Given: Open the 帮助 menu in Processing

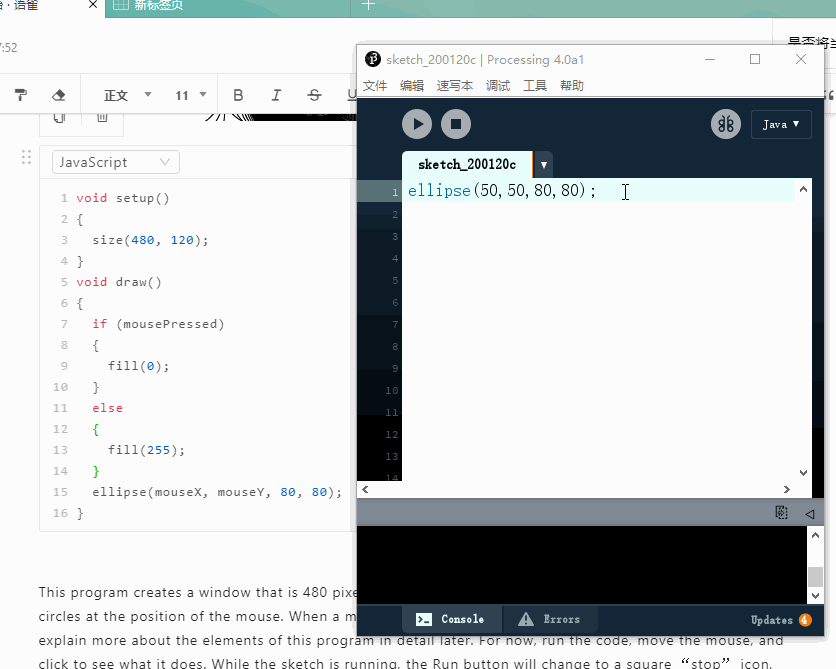Looking at the screenshot, I should point(572,86).
